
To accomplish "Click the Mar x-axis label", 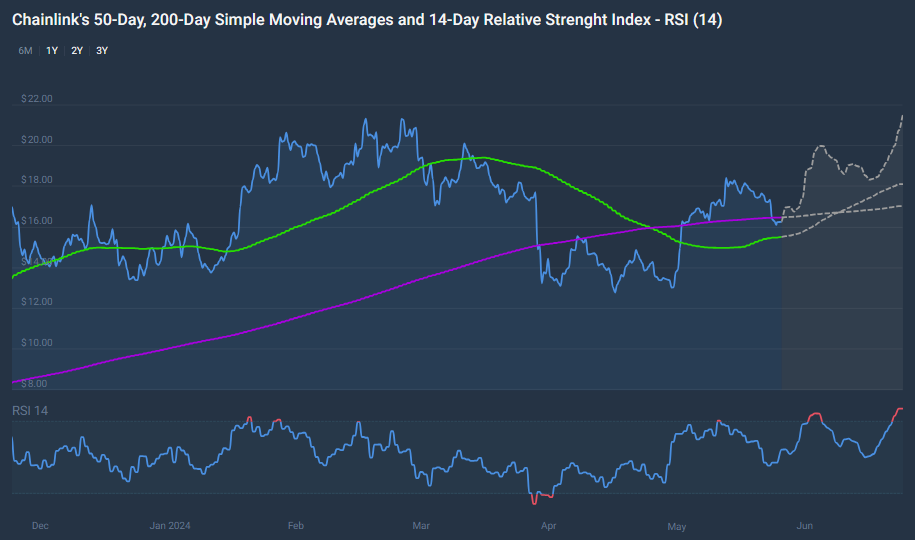I will [421, 525].
